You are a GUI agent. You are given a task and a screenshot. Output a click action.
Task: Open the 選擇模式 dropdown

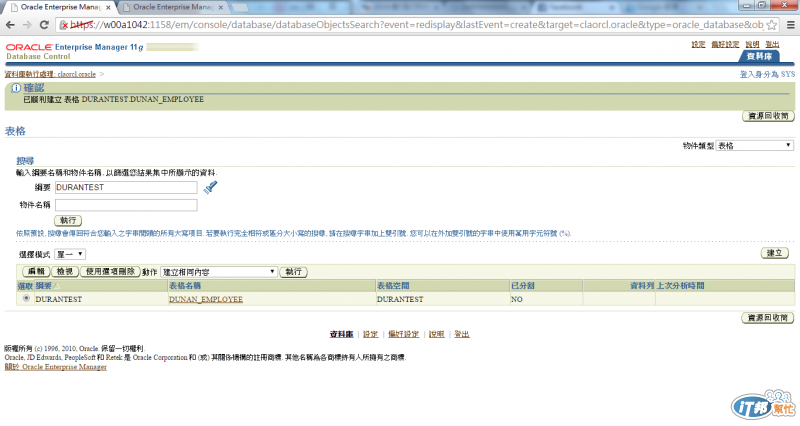point(70,254)
